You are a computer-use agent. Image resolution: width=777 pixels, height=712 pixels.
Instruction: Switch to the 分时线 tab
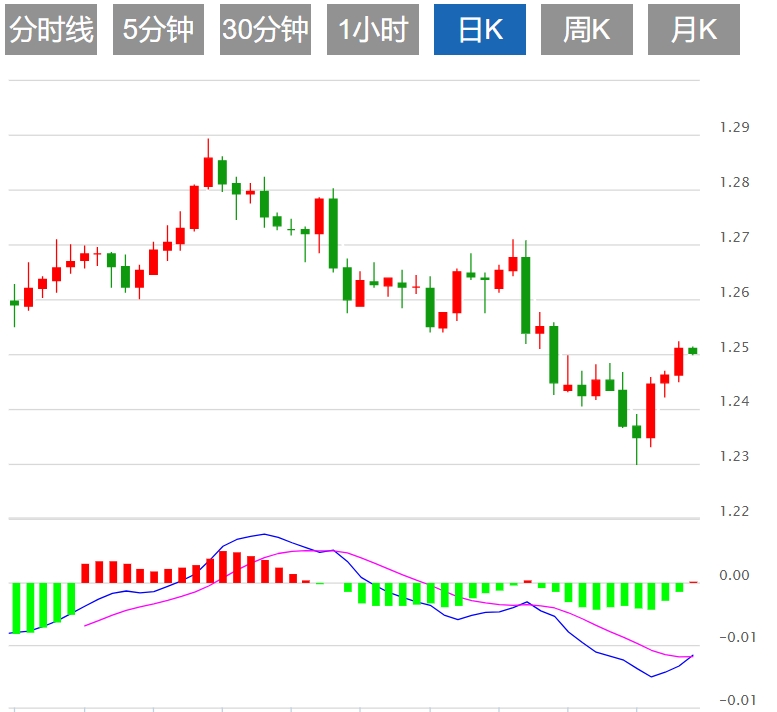[51, 30]
